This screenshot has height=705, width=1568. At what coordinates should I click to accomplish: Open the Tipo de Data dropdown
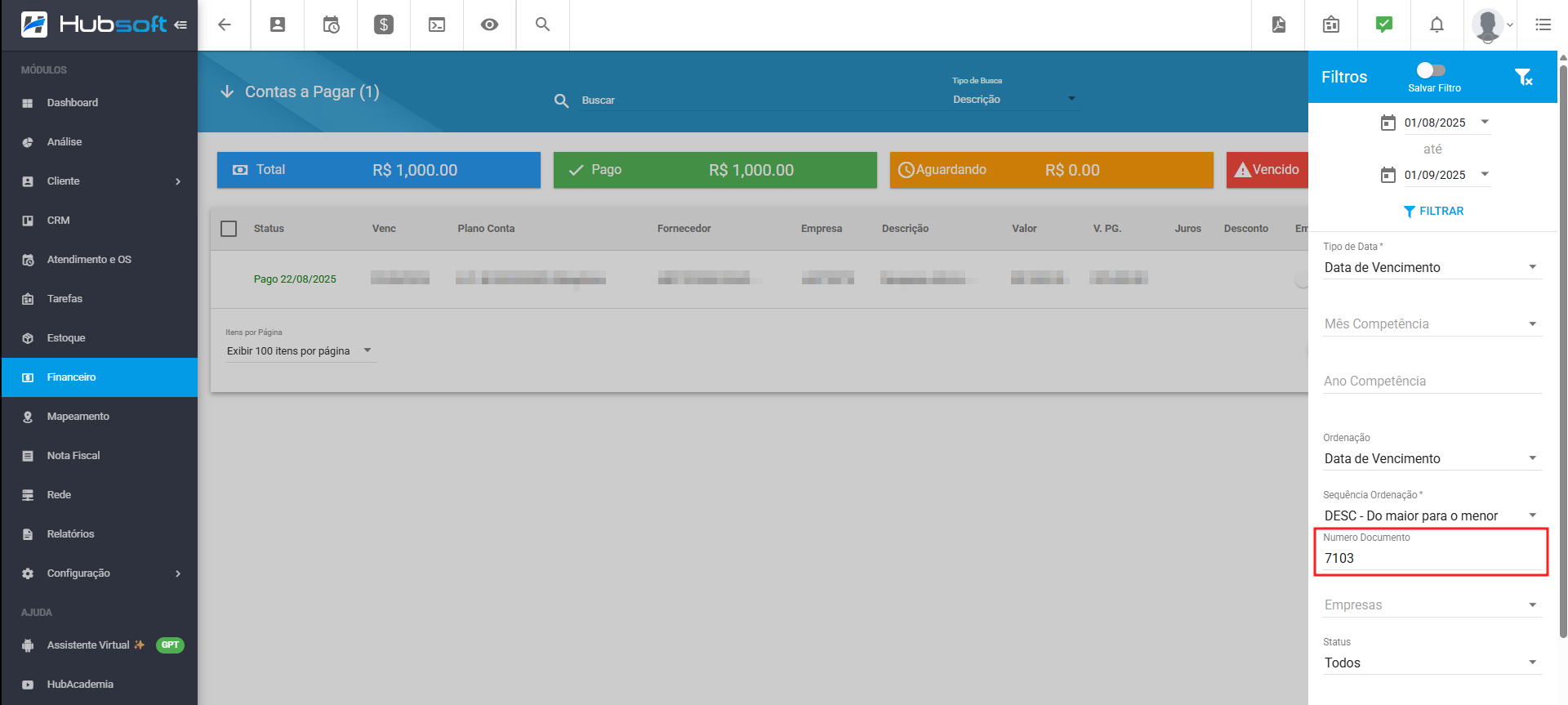pos(1431,267)
